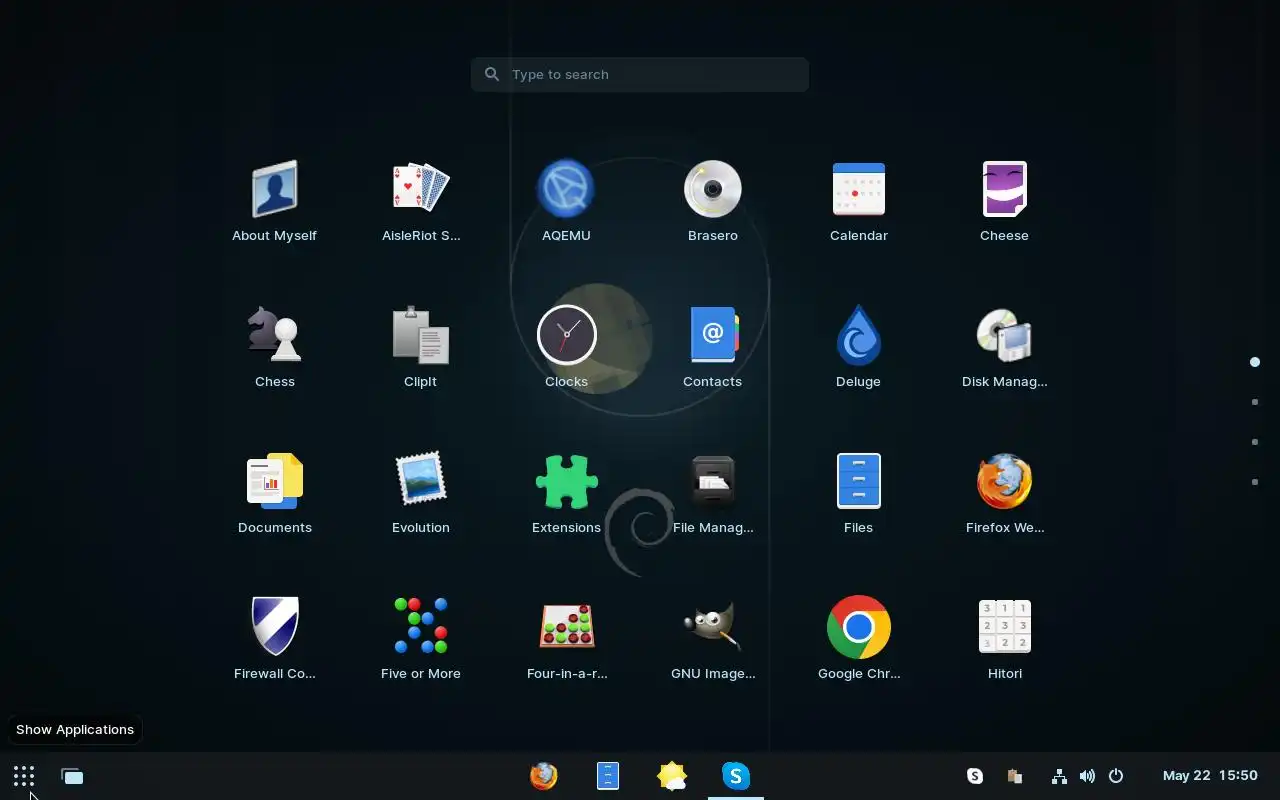Open the power menu icon
The height and width of the screenshot is (800, 1280).
[1116, 776]
